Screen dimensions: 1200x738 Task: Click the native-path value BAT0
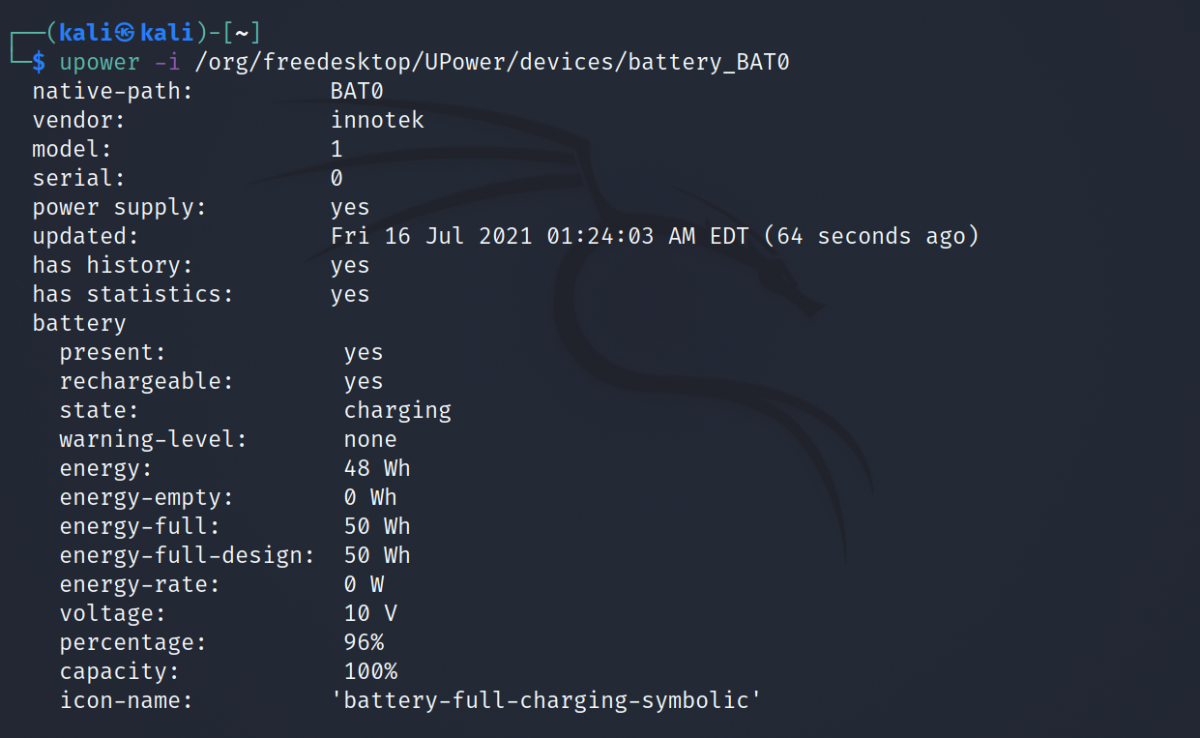(357, 91)
